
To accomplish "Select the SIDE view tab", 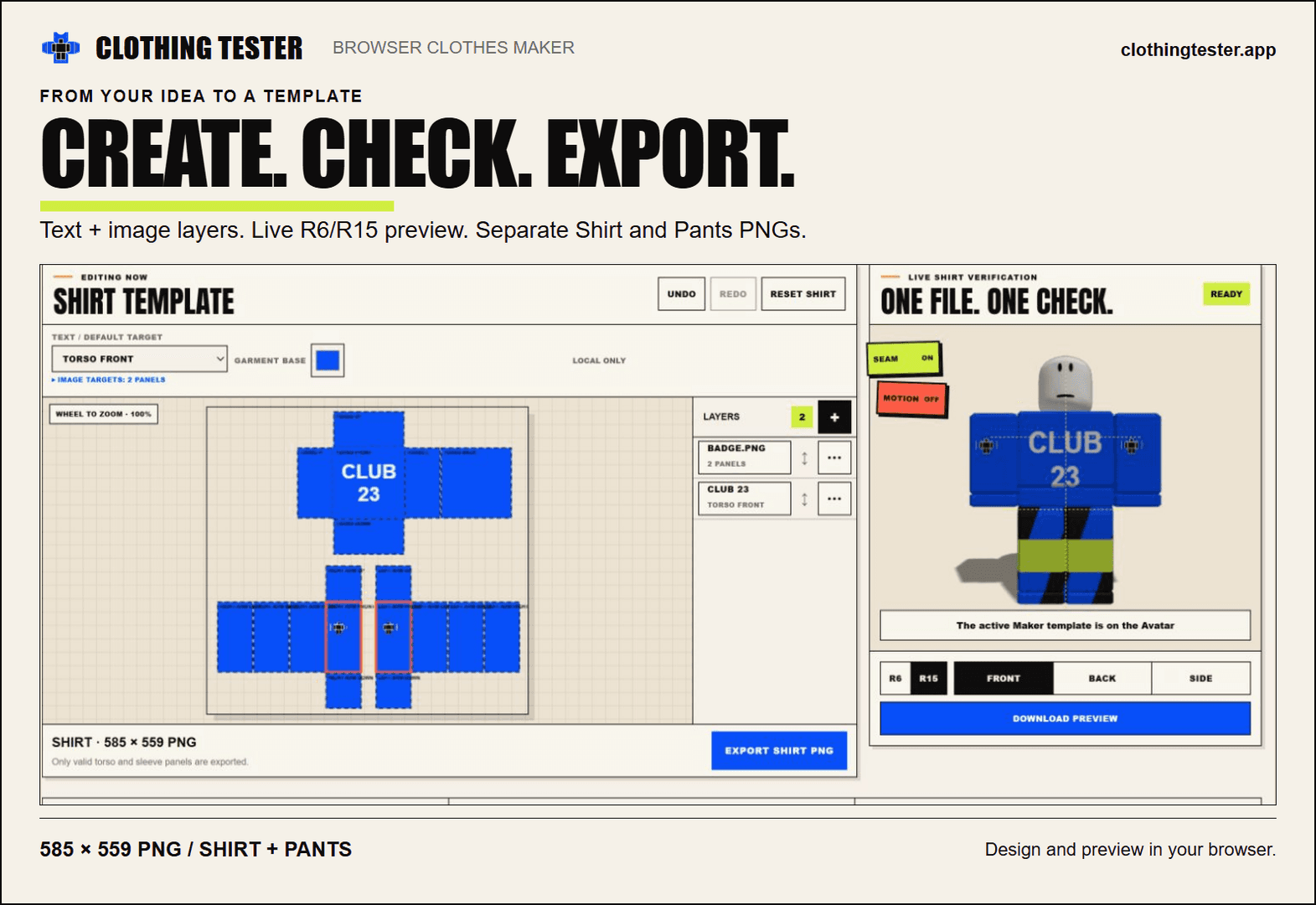I will [1200, 678].
